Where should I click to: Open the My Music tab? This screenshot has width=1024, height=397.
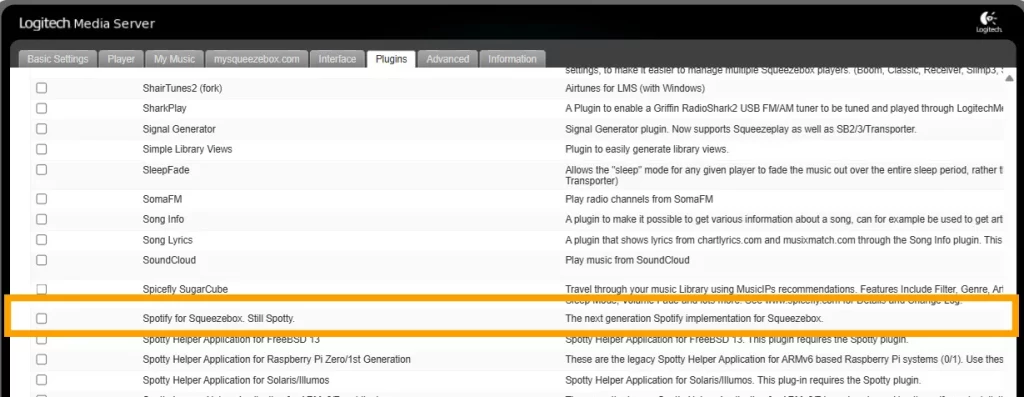174,59
